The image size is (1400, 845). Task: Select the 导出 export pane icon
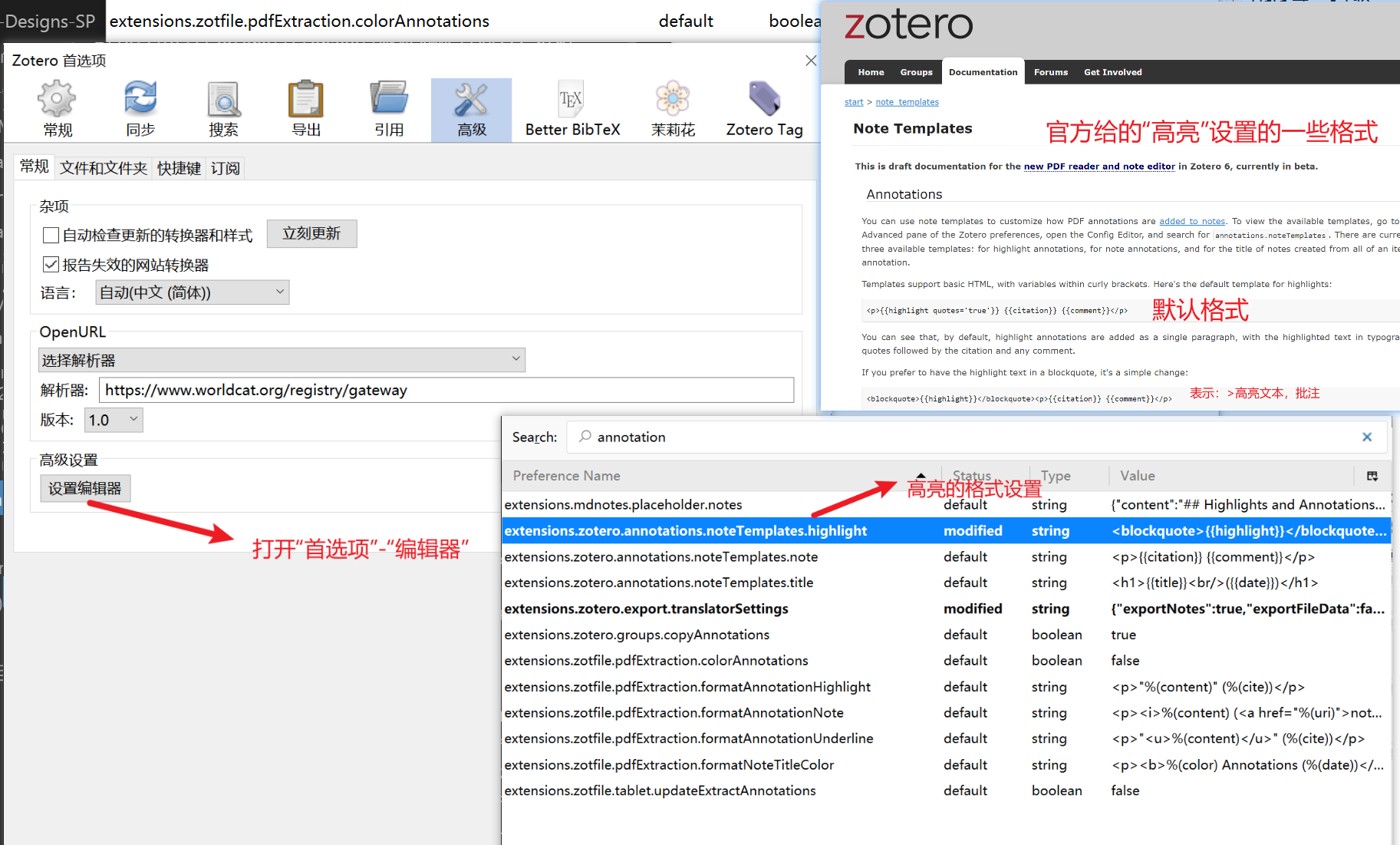tap(305, 107)
